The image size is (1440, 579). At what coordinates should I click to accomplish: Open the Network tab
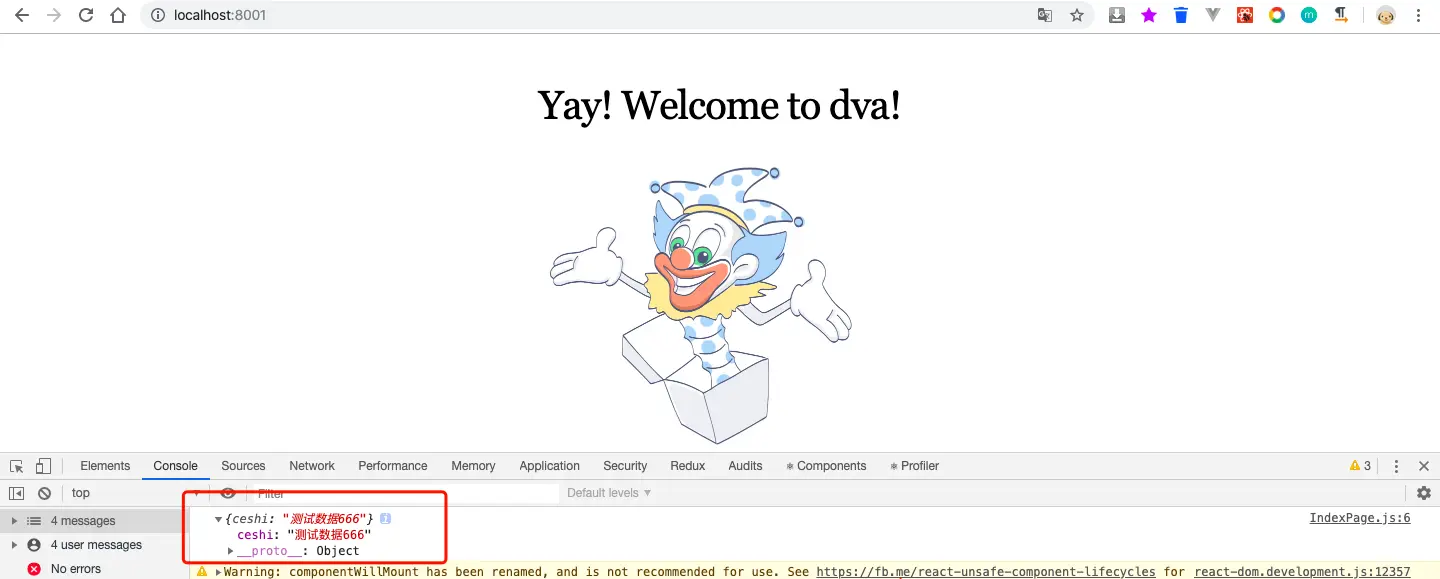312,466
